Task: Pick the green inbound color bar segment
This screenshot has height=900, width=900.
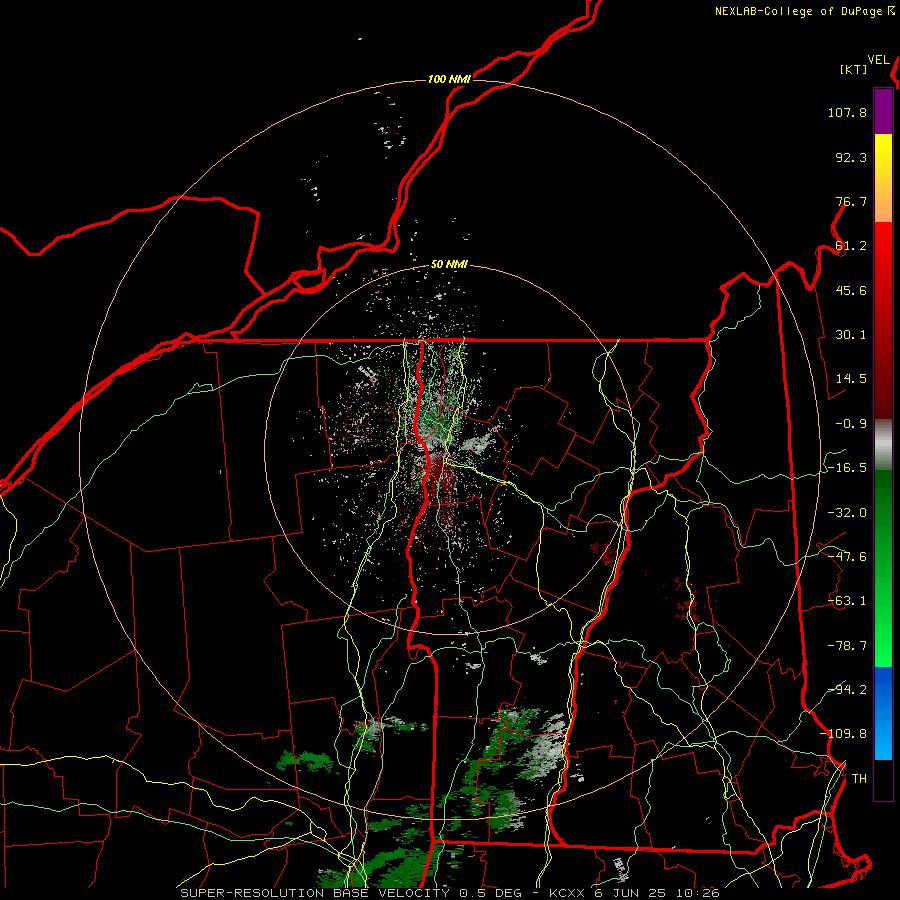Action: coord(883,568)
